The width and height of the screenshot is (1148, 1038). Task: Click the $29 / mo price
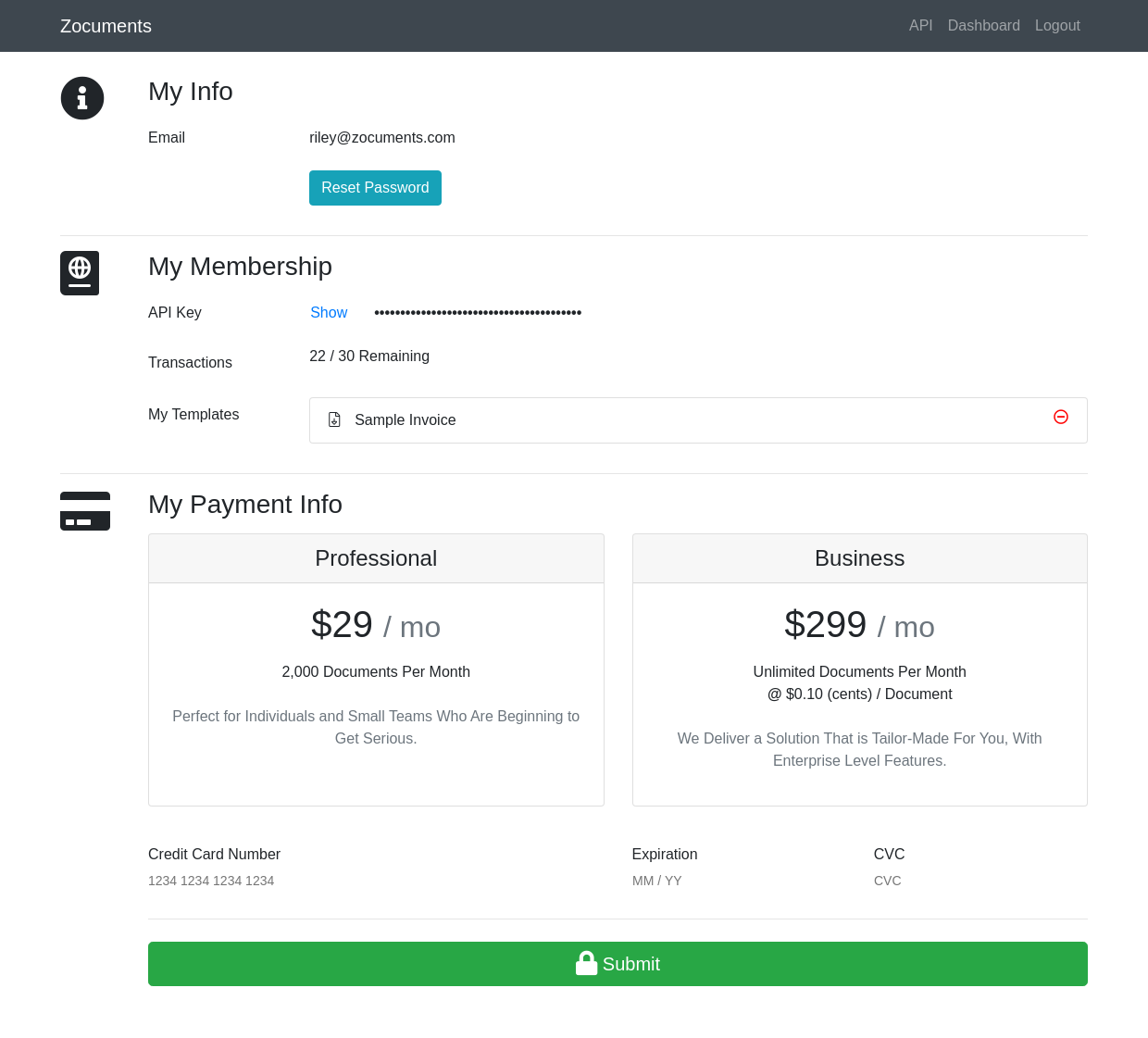(x=376, y=625)
